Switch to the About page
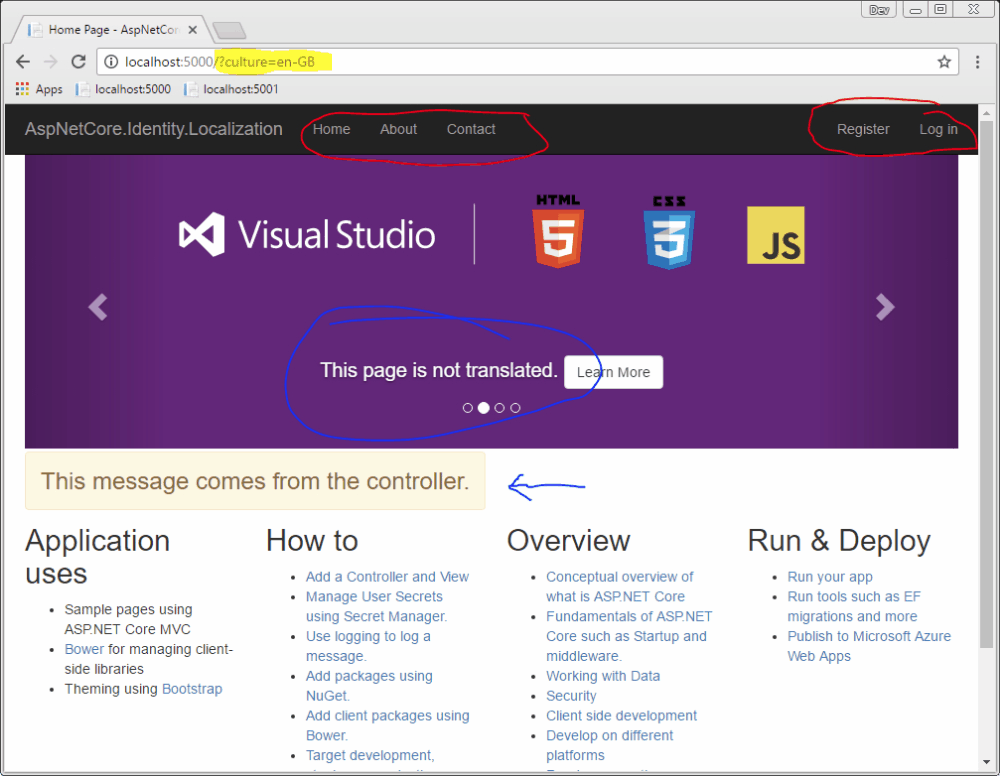The image size is (1000, 776). click(398, 129)
